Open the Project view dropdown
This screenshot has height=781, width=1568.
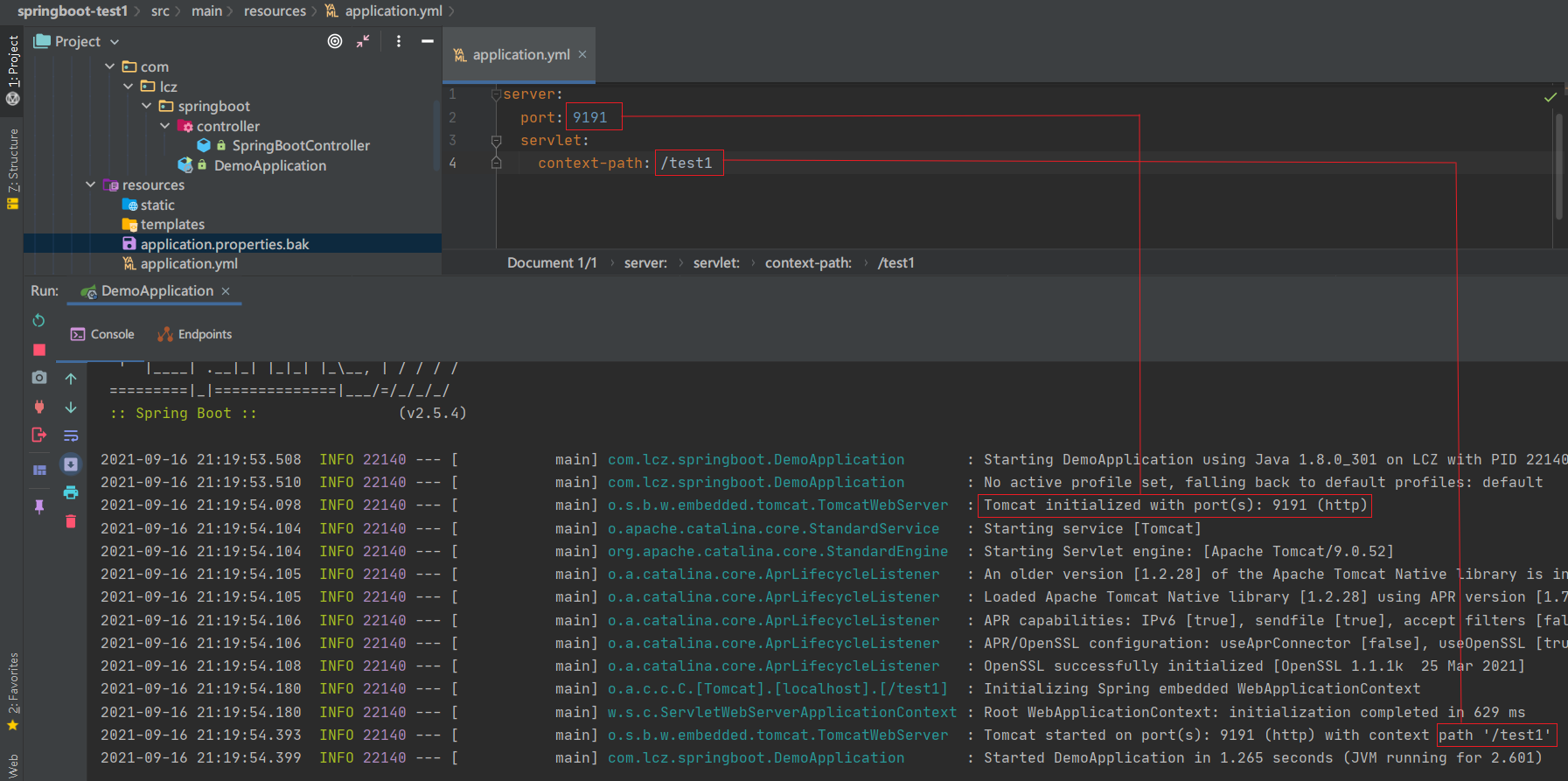coord(115,42)
